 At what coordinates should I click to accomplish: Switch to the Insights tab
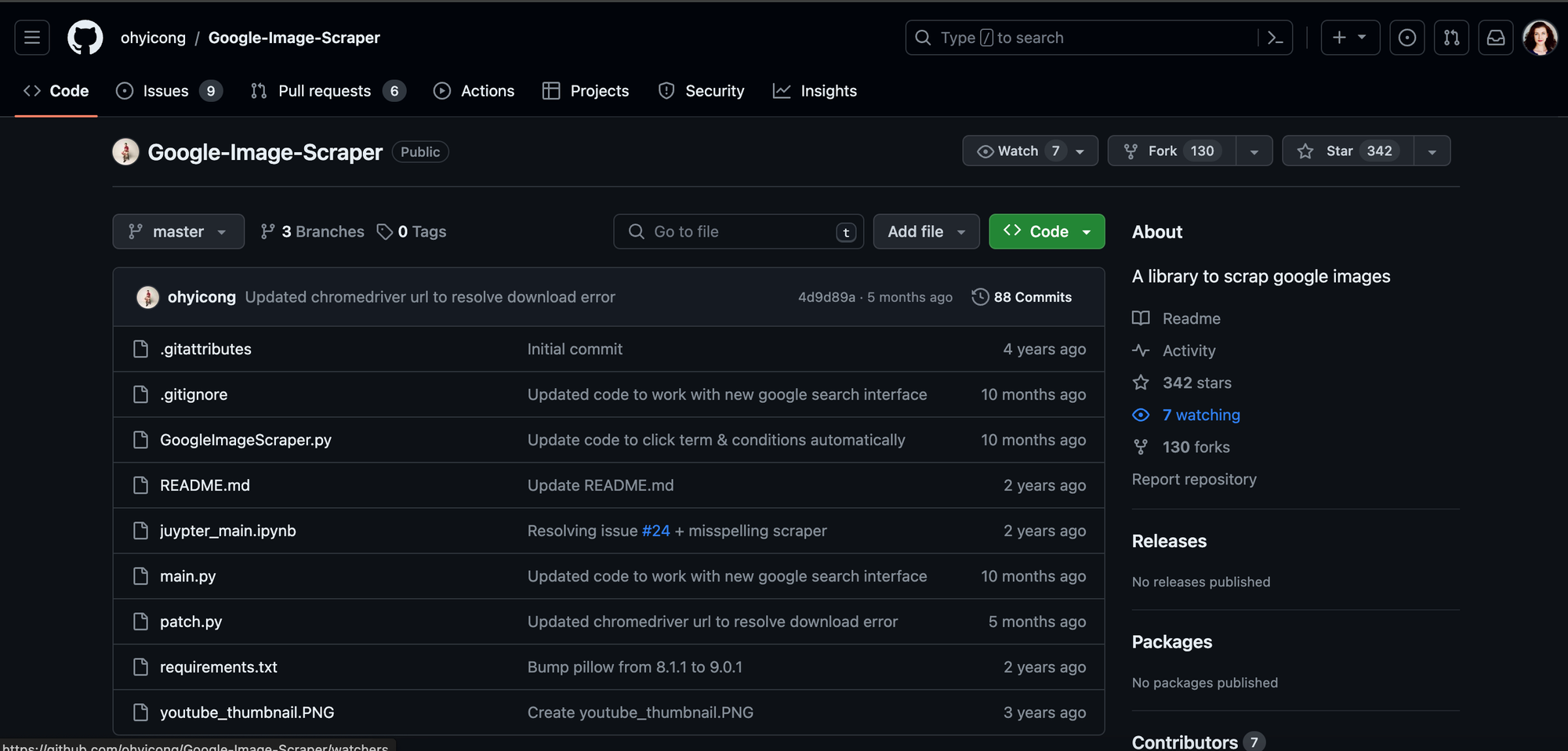point(815,90)
